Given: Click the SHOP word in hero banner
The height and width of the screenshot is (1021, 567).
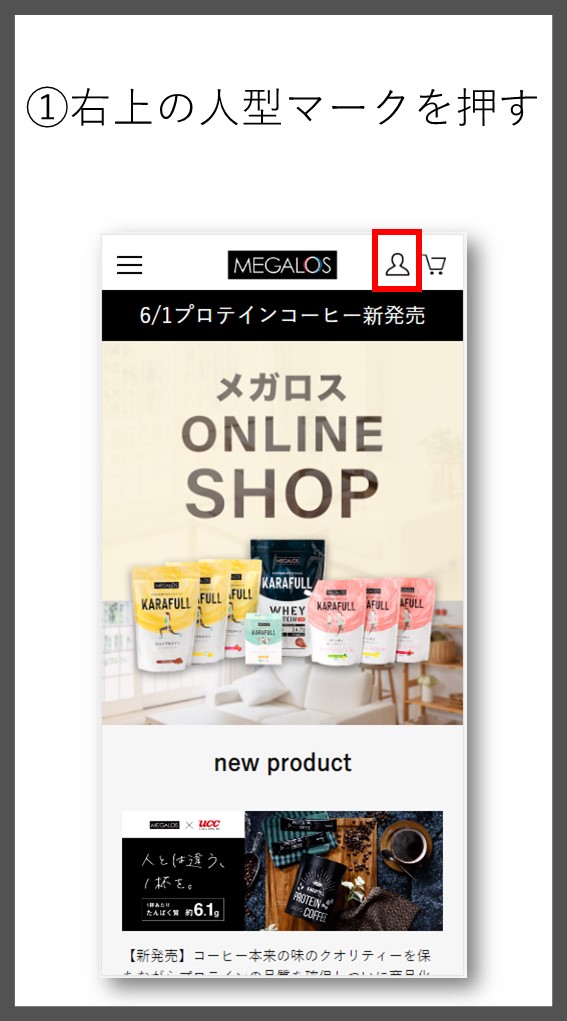Looking at the screenshot, I should point(282,492).
